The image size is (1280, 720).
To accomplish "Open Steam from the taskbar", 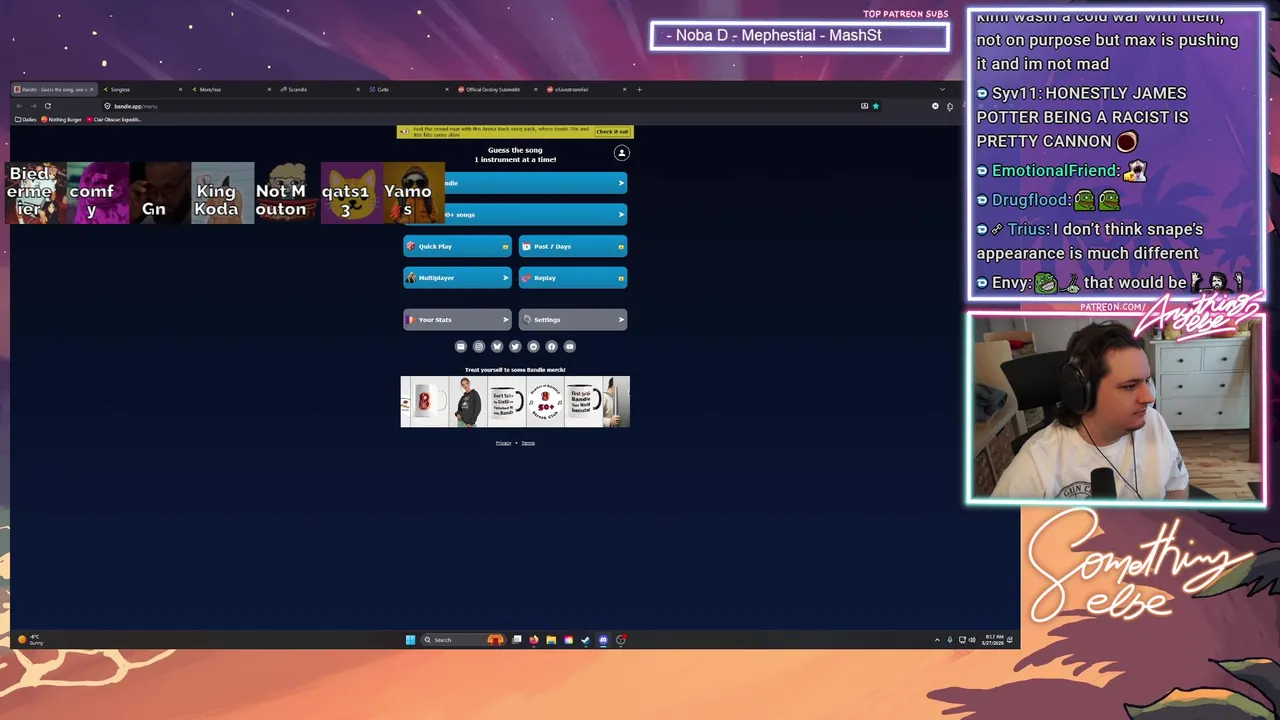I will [x=586, y=640].
